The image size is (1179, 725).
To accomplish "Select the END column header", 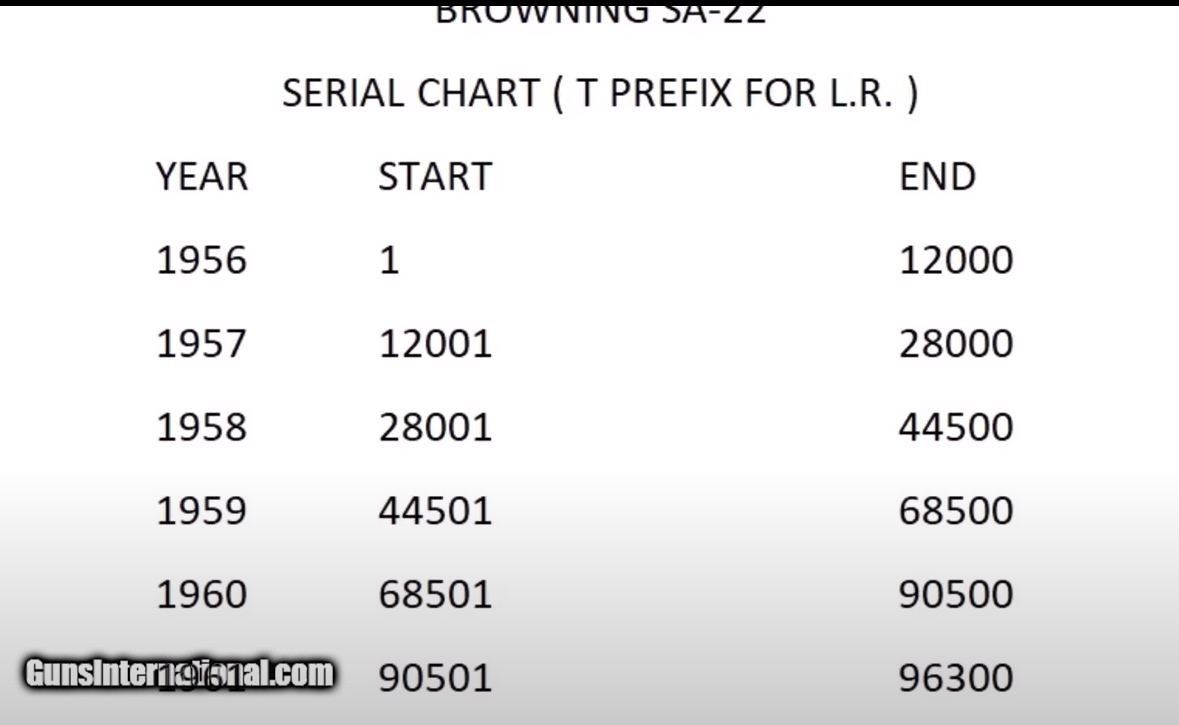I will 937,177.
